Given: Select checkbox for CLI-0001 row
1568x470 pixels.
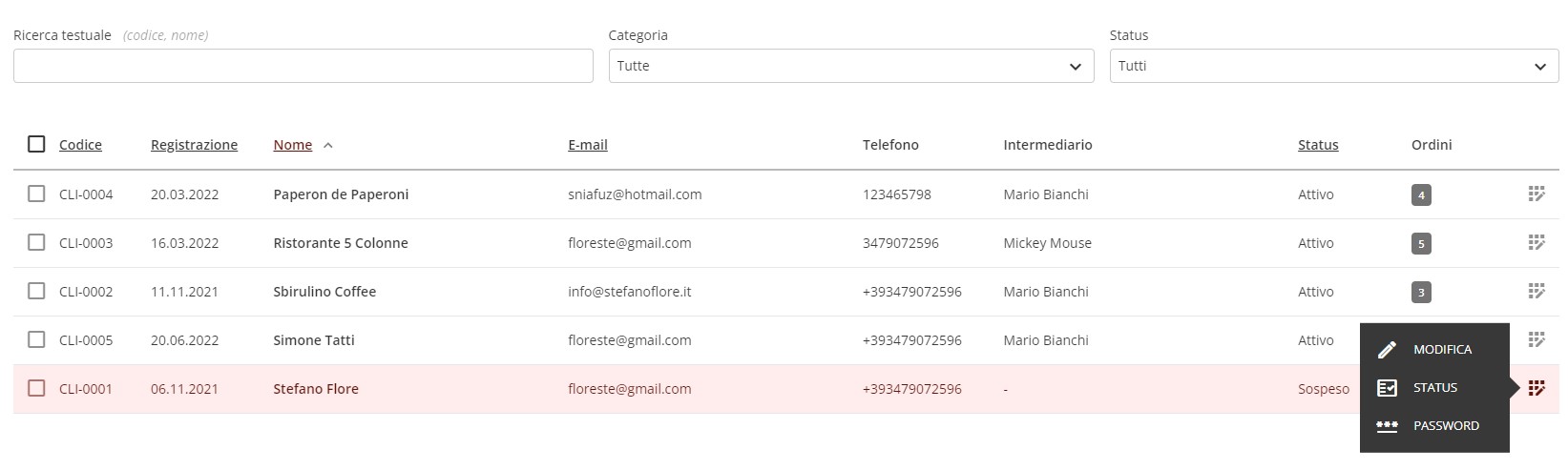Looking at the screenshot, I should (36, 388).
